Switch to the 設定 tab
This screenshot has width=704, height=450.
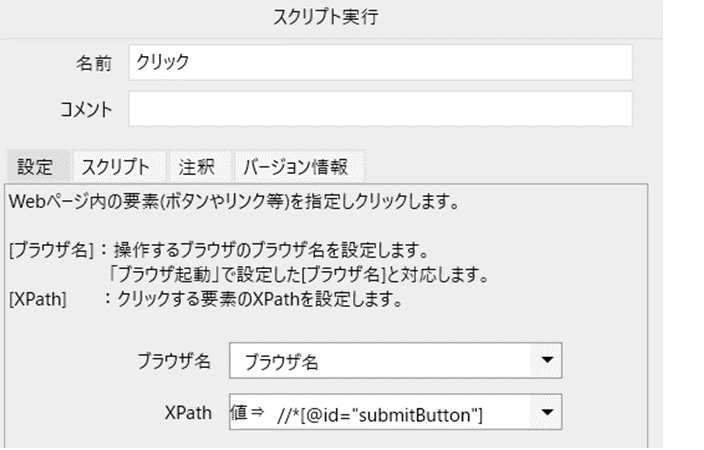tap(35, 167)
